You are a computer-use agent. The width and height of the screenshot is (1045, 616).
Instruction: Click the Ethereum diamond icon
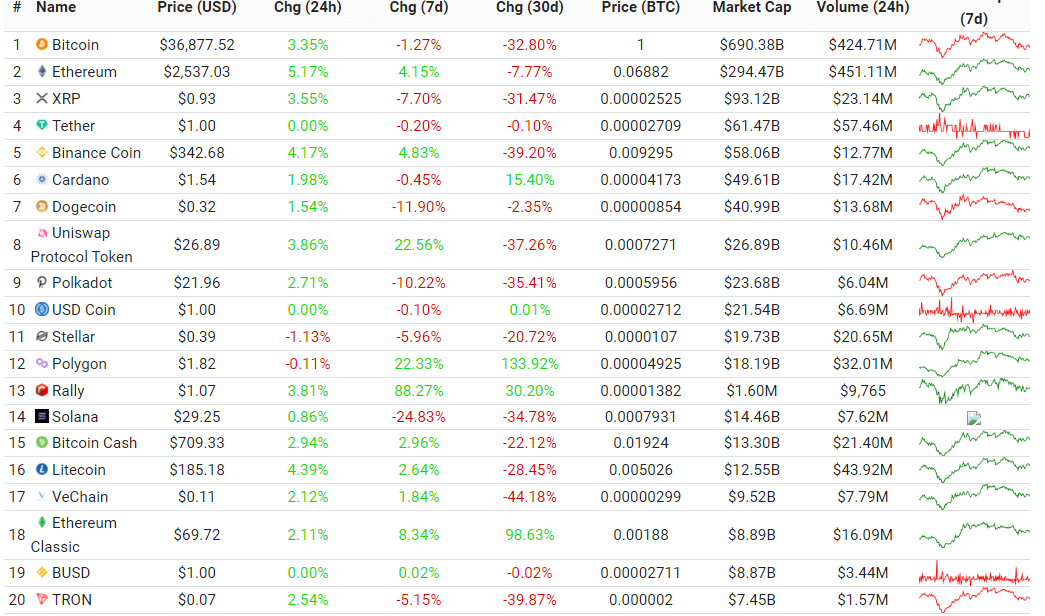(x=41, y=71)
